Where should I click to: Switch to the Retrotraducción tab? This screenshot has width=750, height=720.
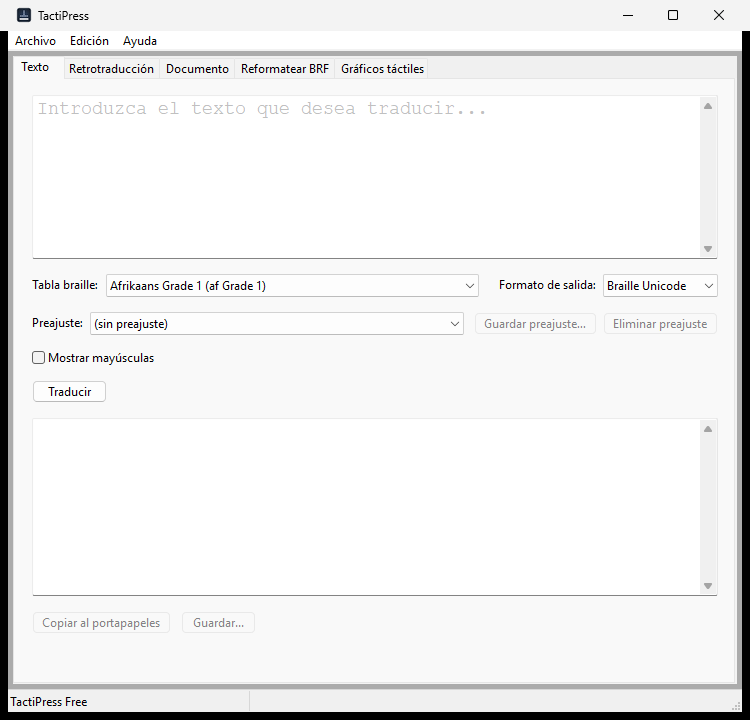(x=111, y=69)
